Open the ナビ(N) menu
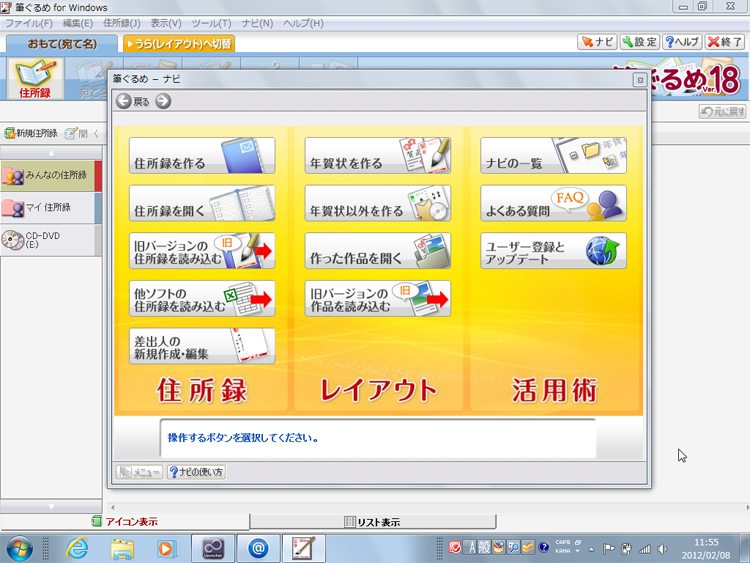The height and width of the screenshot is (563, 750). [257, 23]
